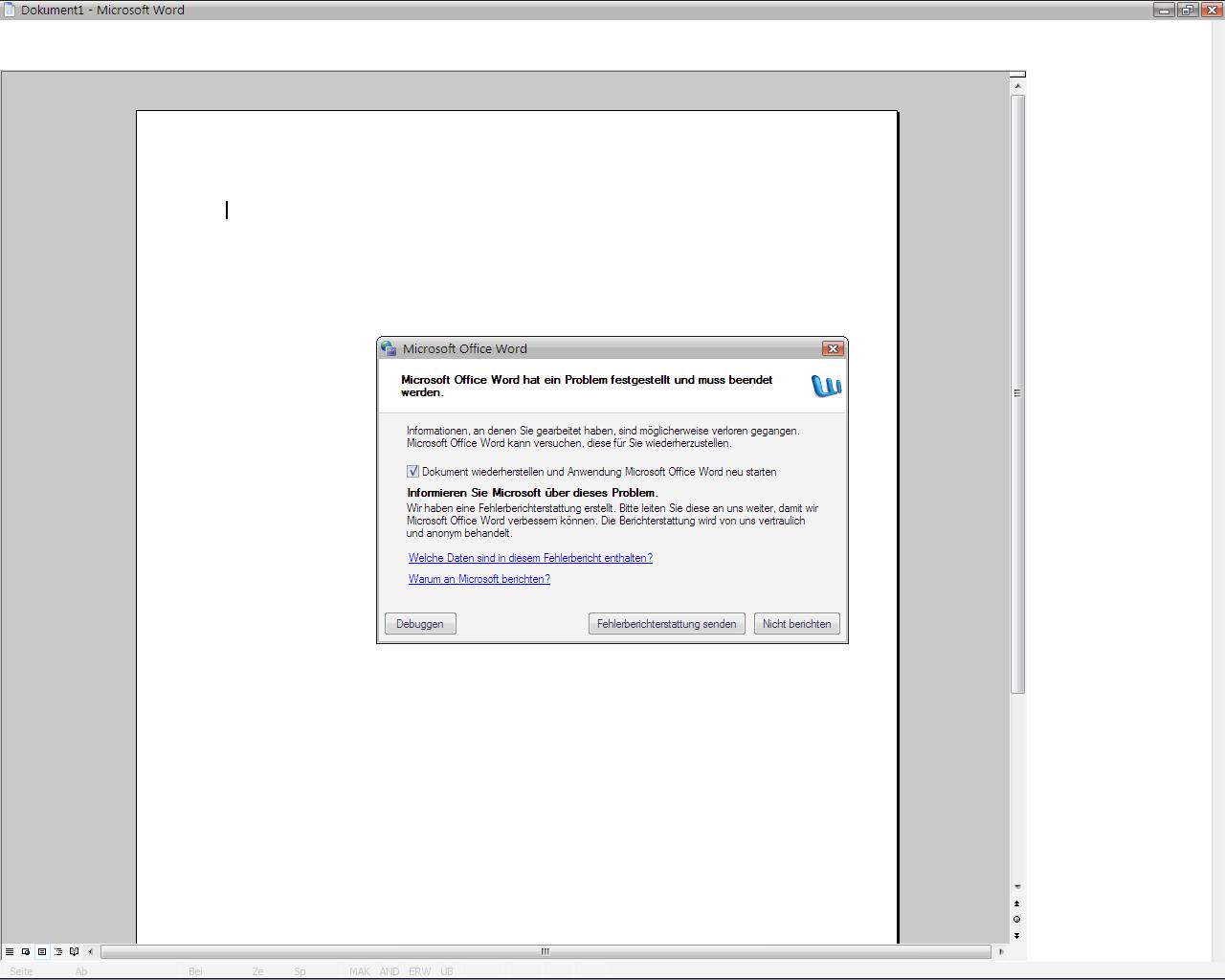Click 'Bei' in the status bar
The image size is (1225, 980).
[x=195, y=971]
